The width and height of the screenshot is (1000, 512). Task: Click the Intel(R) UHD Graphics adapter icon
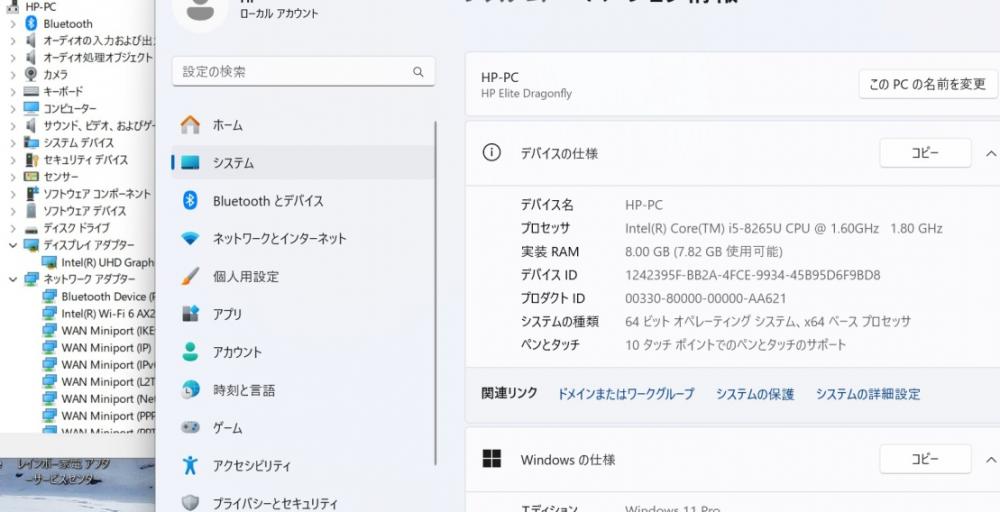point(49,262)
